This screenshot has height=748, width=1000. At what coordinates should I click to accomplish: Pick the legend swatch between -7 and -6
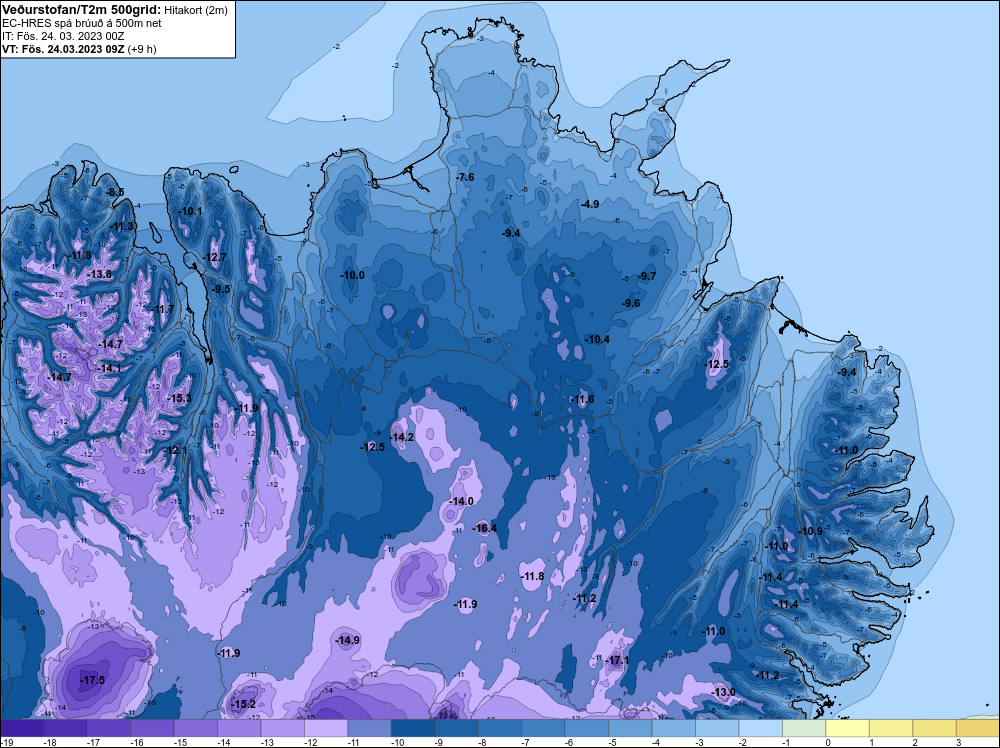[x=543, y=728]
